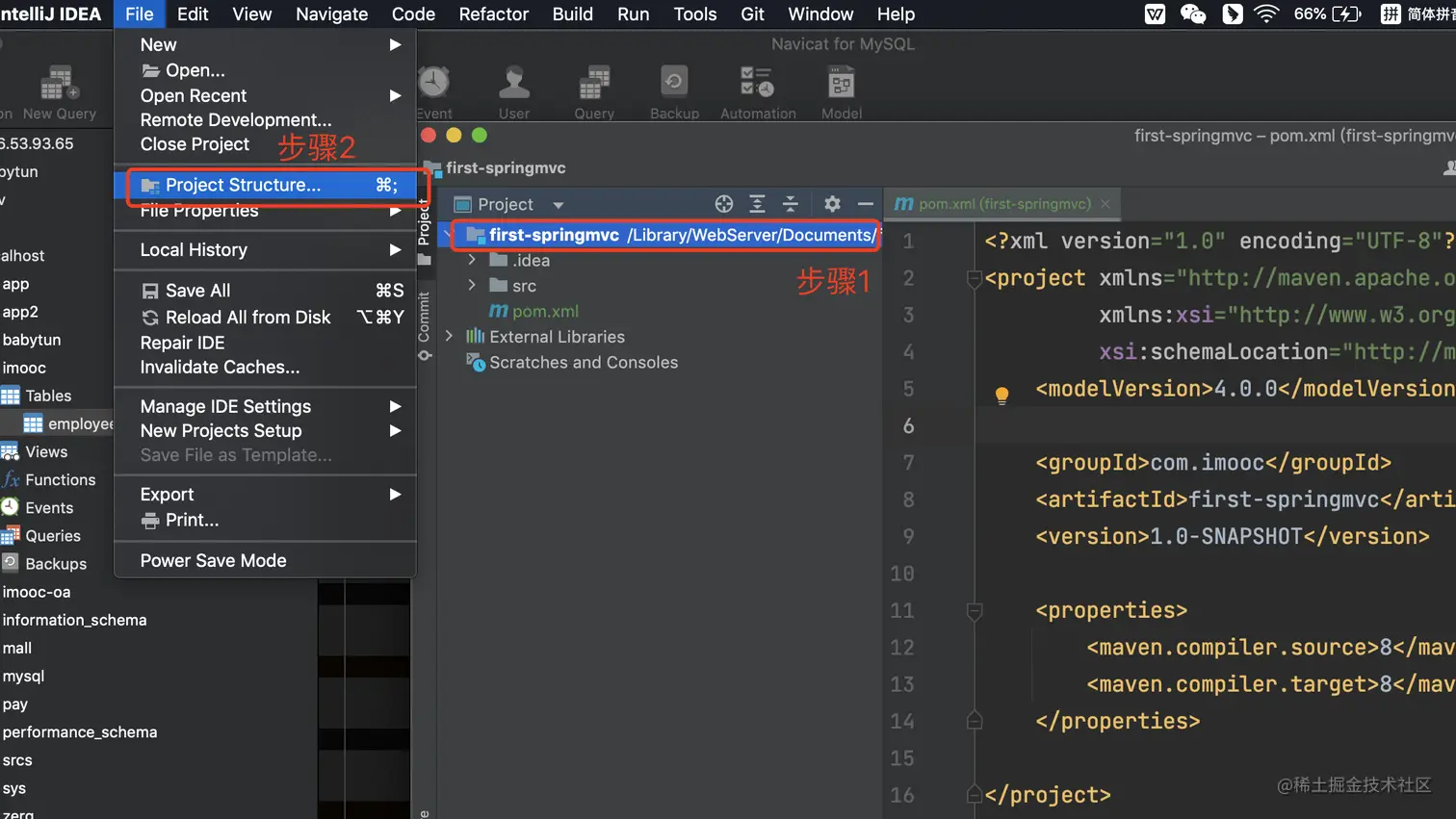Open the Project view dropdown
1456x819 pixels.
pos(558,205)
